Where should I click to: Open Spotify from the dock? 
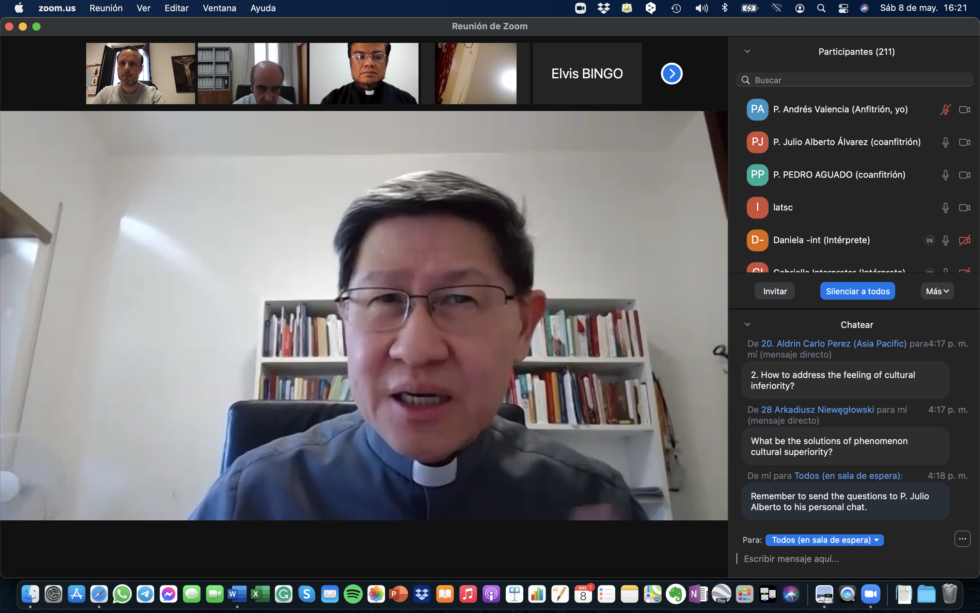[x=353, y=594]
